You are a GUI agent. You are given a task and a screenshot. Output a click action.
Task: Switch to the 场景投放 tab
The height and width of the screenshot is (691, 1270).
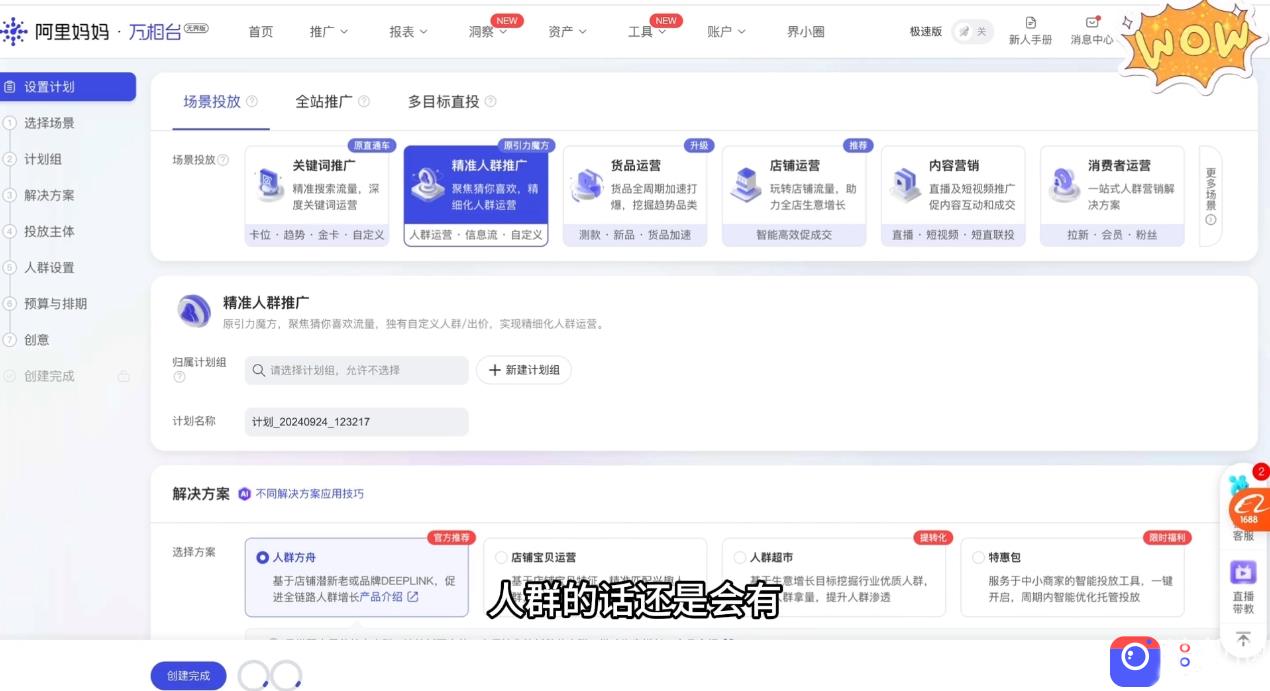point(212,102)
